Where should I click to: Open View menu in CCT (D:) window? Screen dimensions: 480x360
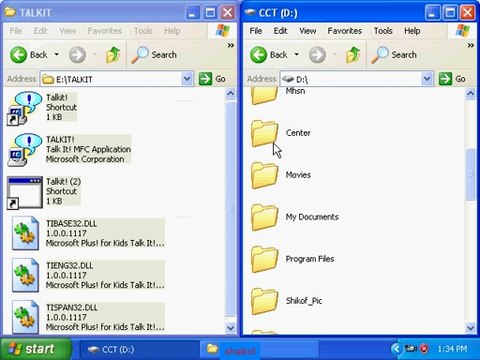[x=308, y=31]
